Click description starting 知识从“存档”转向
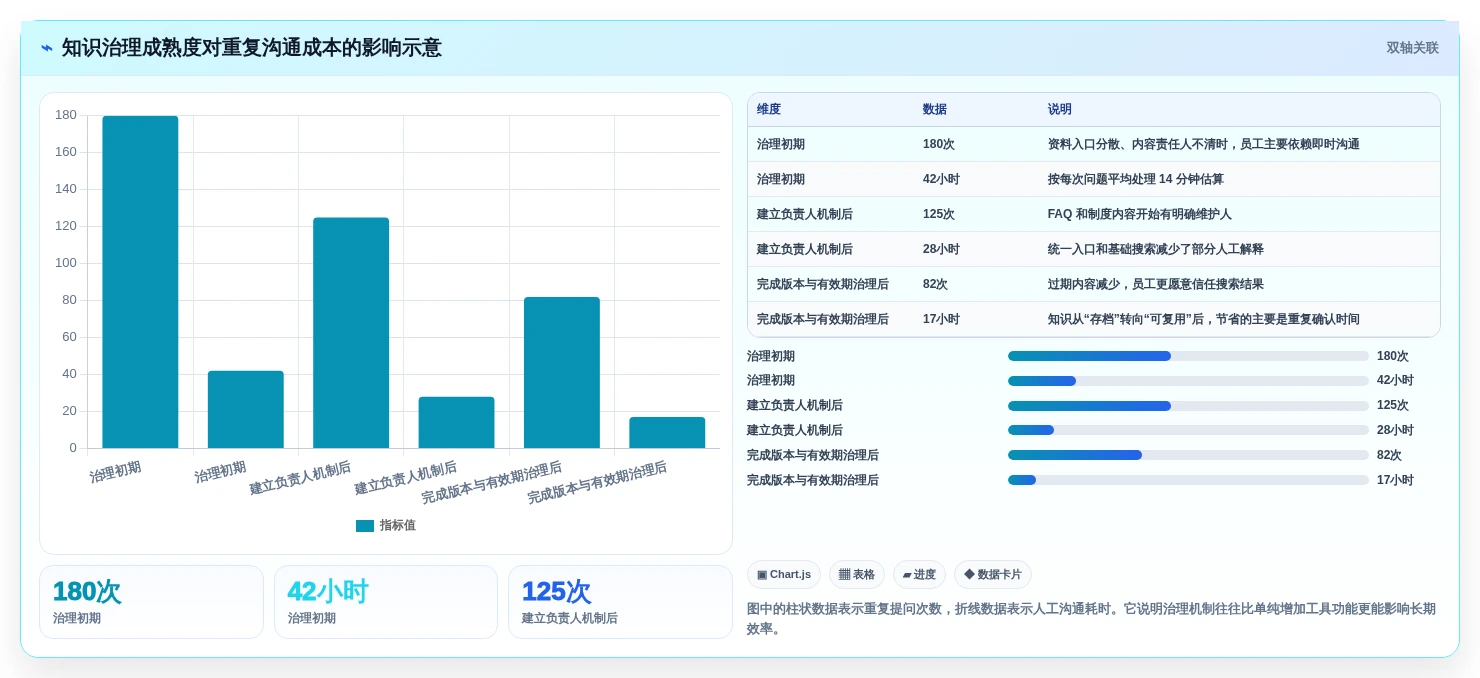This screenshot has width=1480, height=678. pyautogui.click(x=1204, y=319)
